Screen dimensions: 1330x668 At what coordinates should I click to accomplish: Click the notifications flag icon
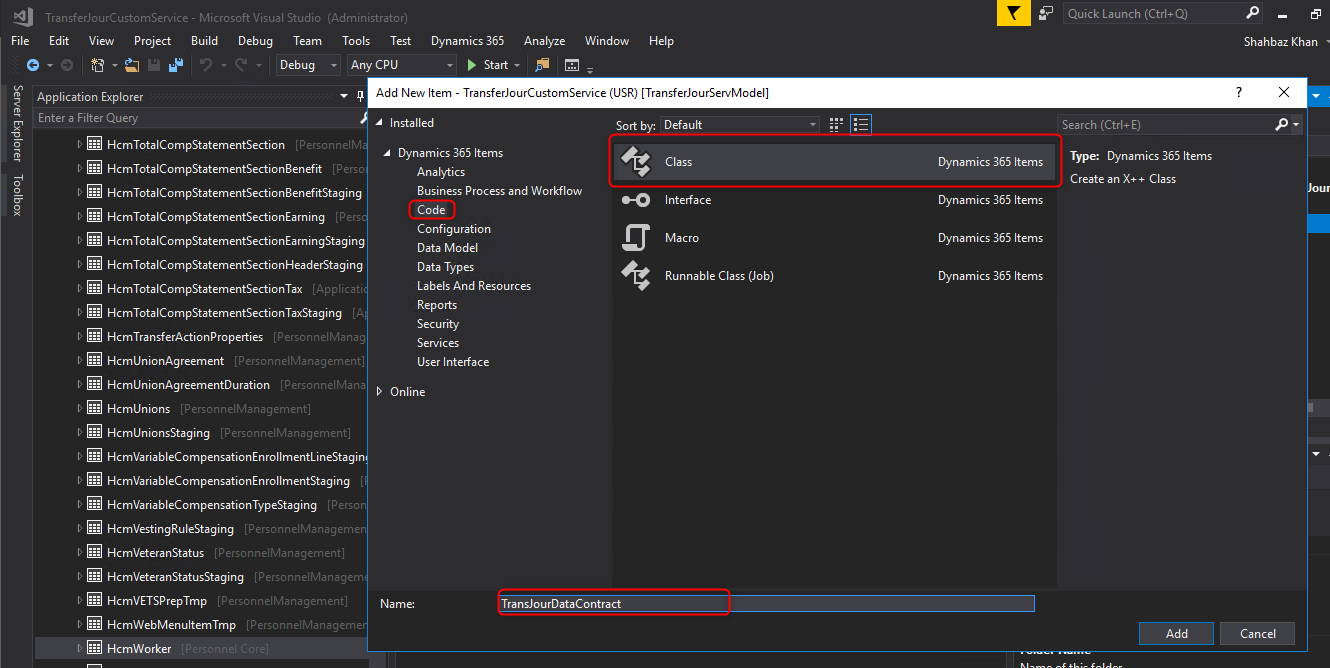click(x=1013, y=13)
